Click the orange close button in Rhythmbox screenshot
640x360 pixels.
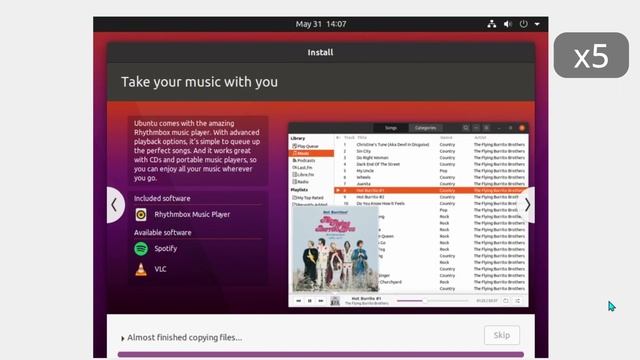pyautogui.click(x=522, y=128)
